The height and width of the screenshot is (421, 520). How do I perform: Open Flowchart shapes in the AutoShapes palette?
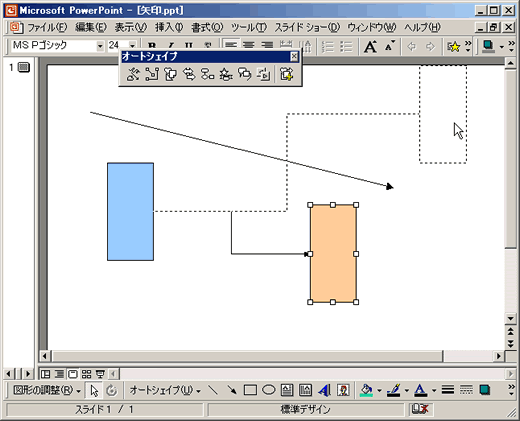point(207,74)
